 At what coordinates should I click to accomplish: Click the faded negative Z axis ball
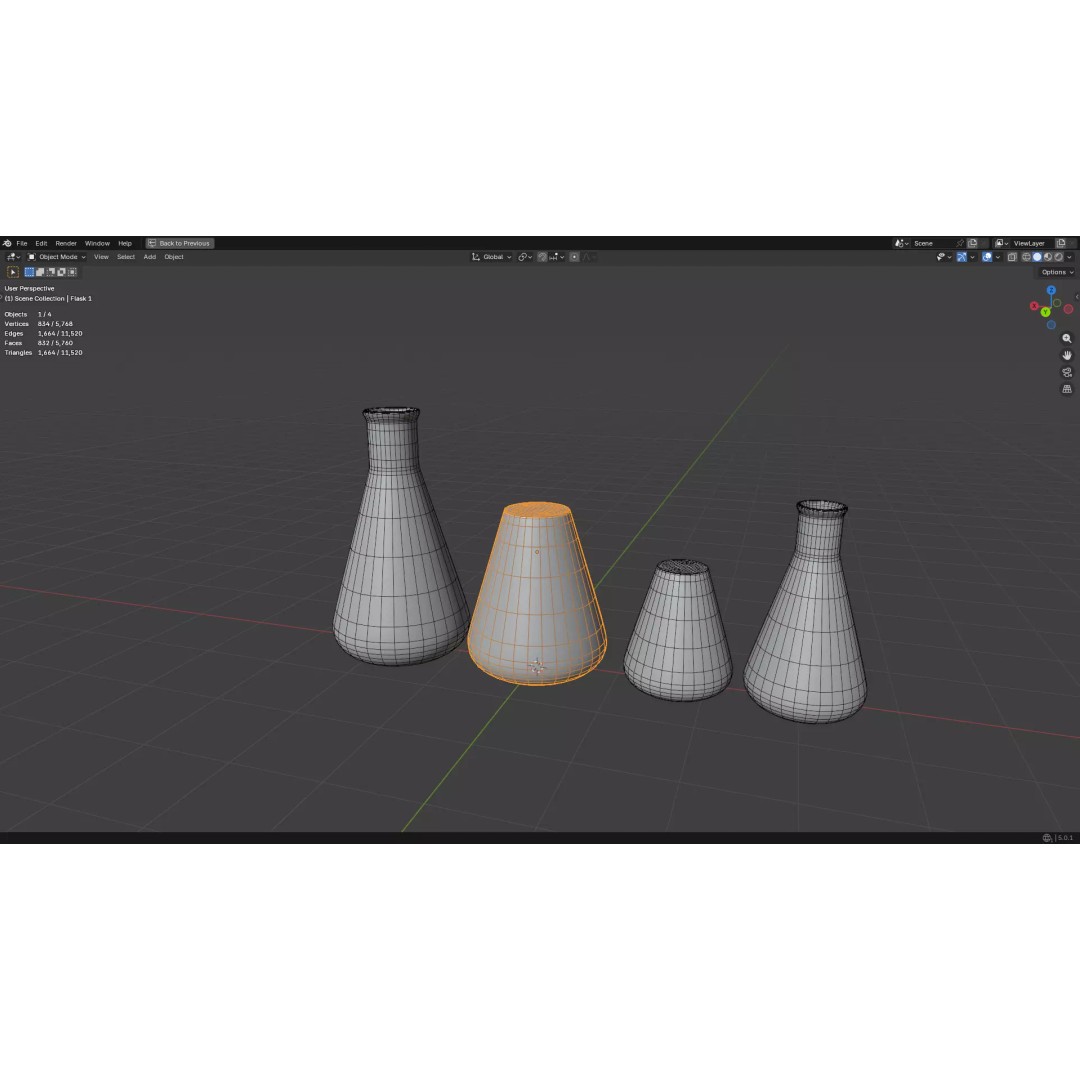pyautogui.click(x=1051, y=324)
